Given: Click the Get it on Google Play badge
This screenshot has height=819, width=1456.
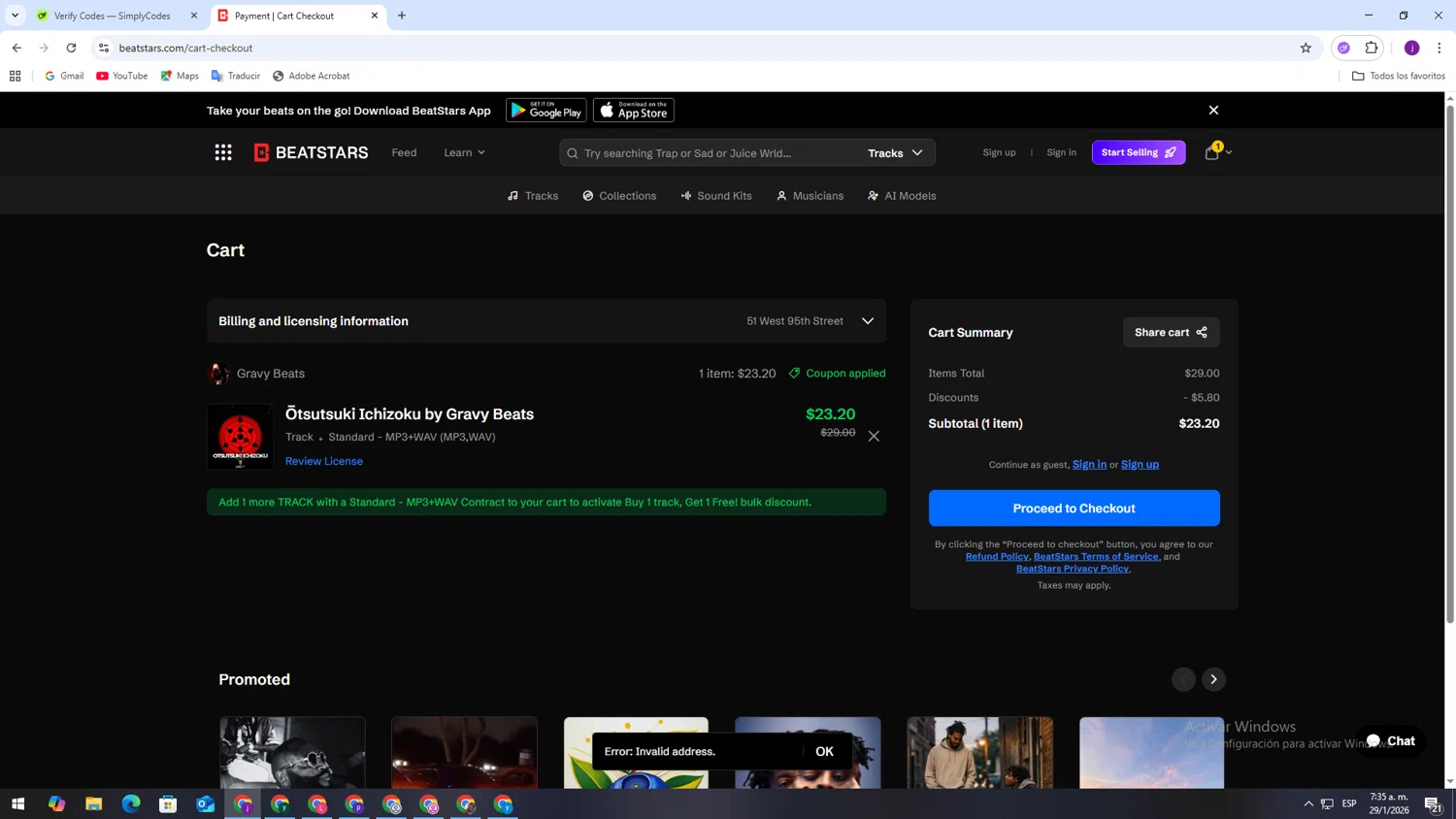Looking at the screenshot, I should tap(546, 111).
